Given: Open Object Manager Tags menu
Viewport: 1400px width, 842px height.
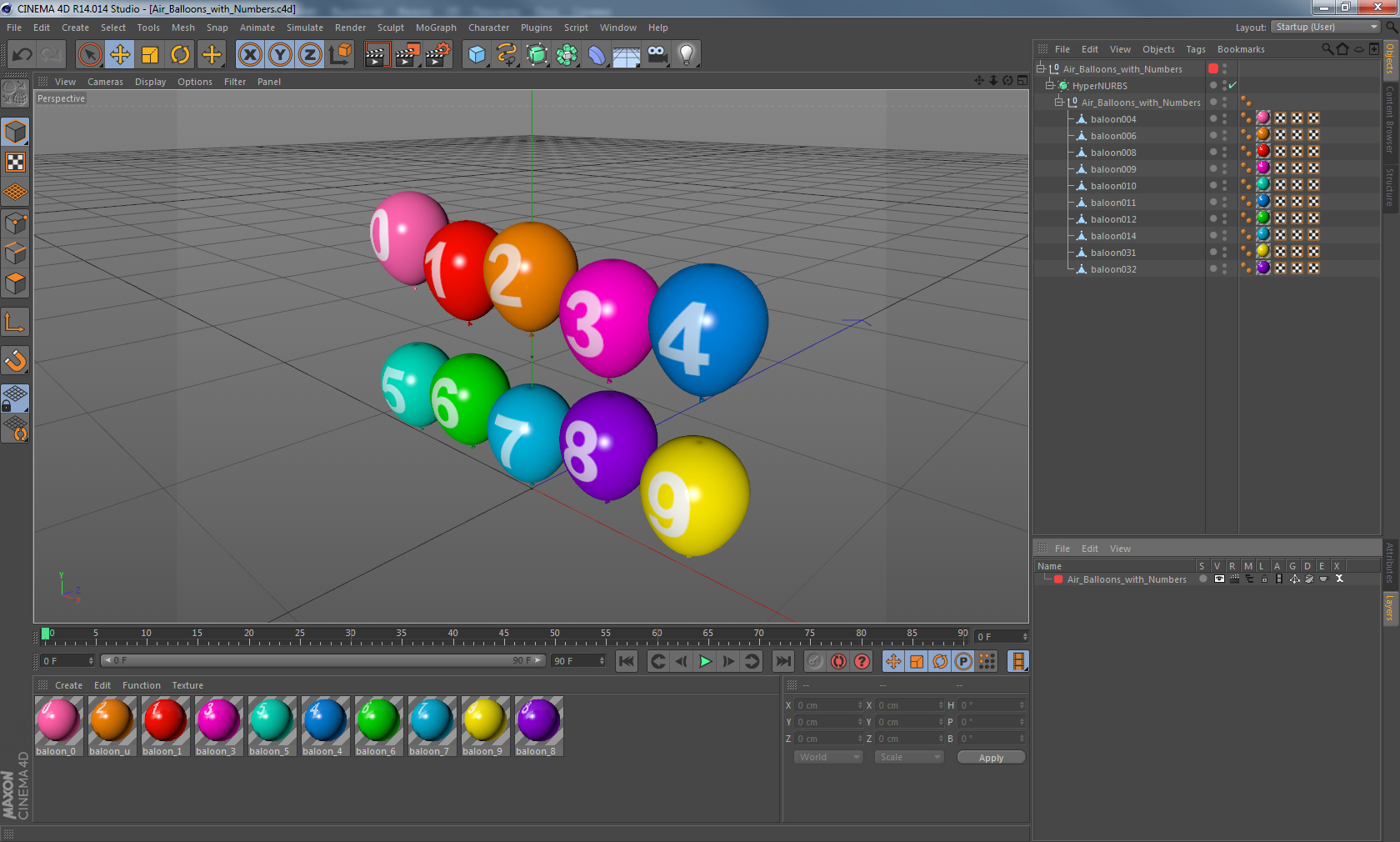Looking at the screenshot, I should pyautogui.click(x=1196, y=49).
